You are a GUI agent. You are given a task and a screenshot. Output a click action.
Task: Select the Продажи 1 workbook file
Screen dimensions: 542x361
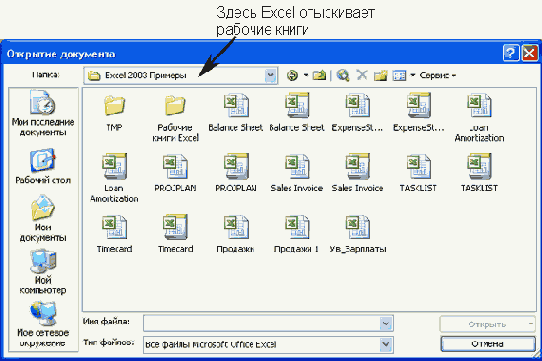[x=297, y=234]
